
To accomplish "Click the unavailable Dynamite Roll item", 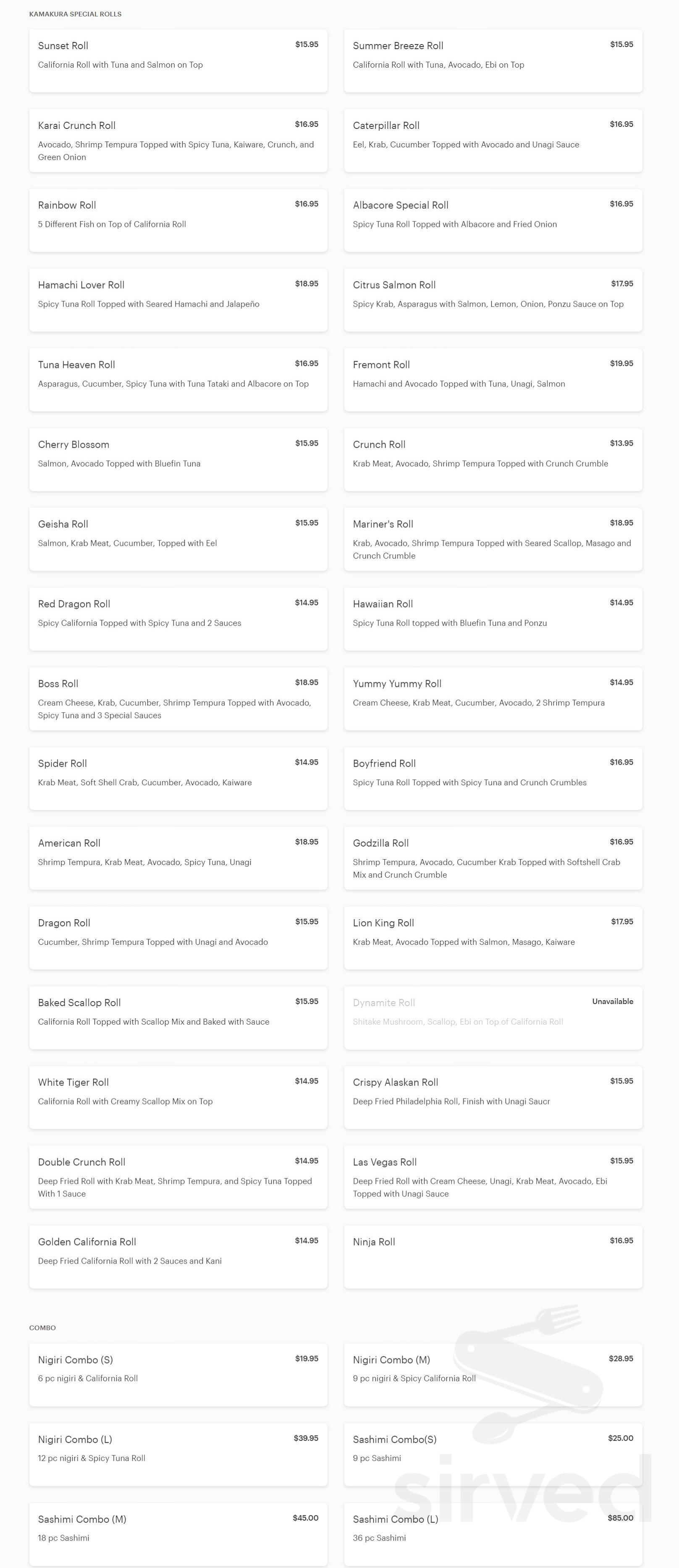I will (493, 1018).
